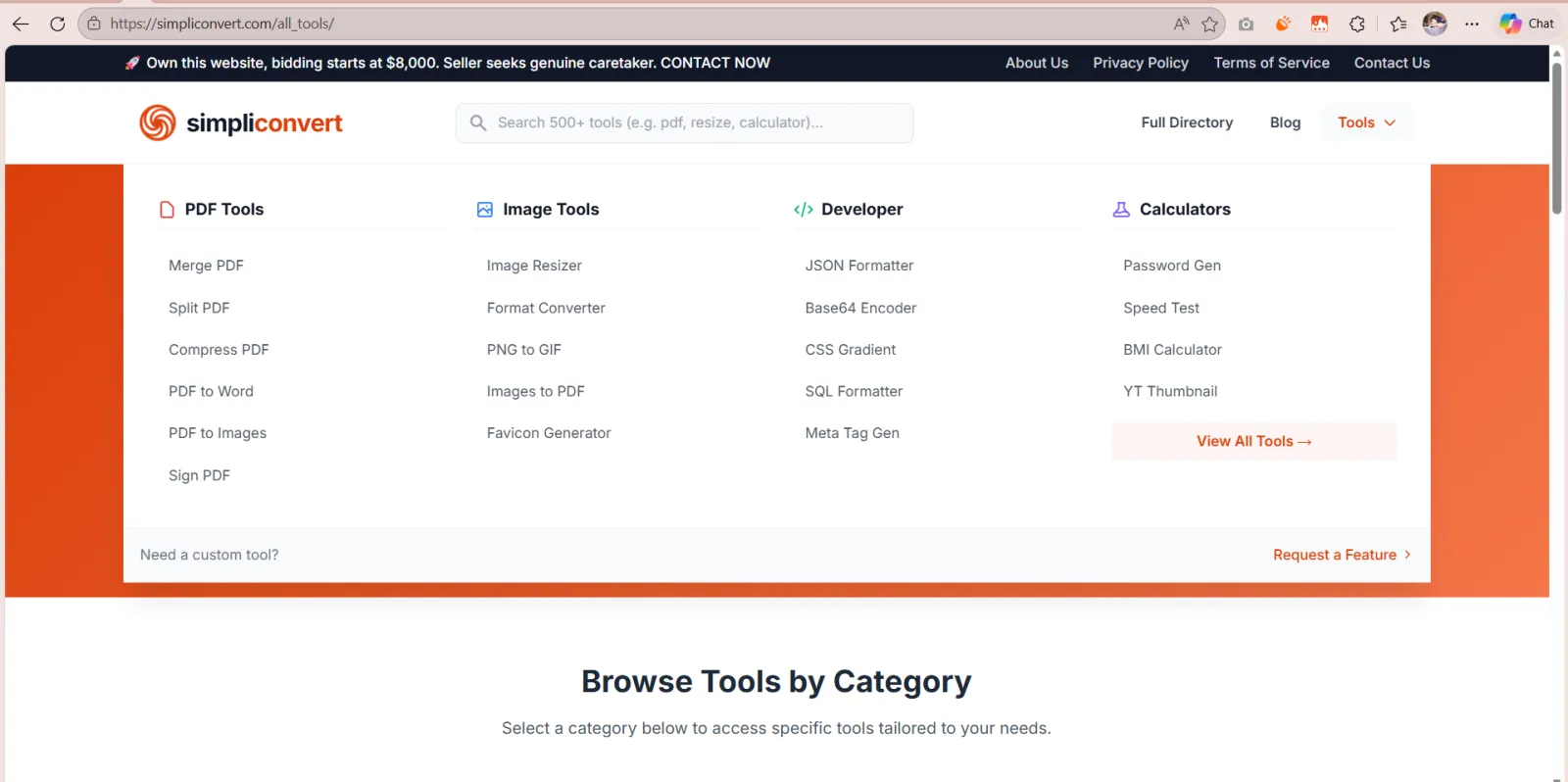This screenshot has width=1568, height=782.
Task: Open browser settings and more menu
Action: tap(1472, 24)
